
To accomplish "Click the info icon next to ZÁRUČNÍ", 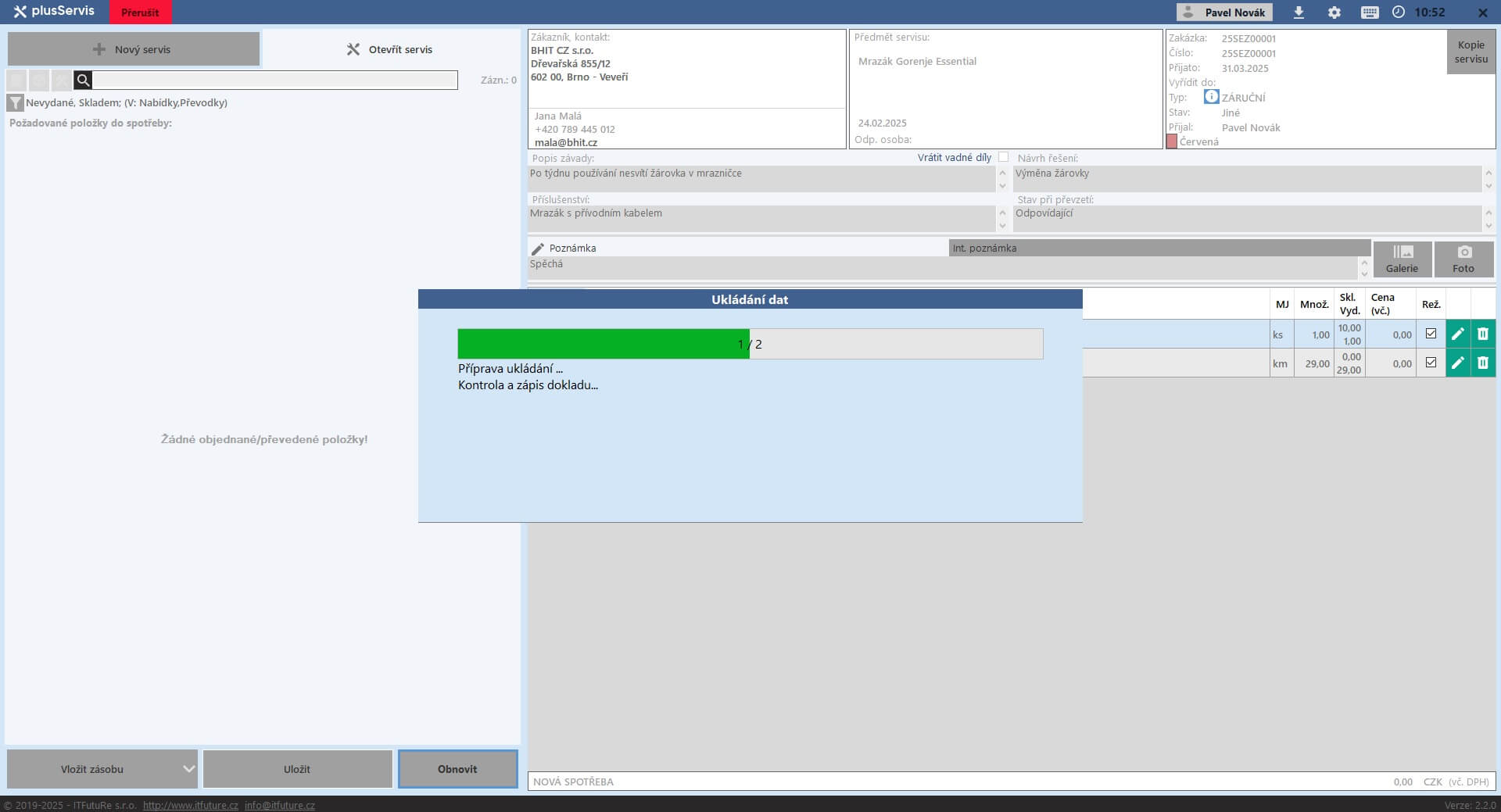I will (1211, 97).
